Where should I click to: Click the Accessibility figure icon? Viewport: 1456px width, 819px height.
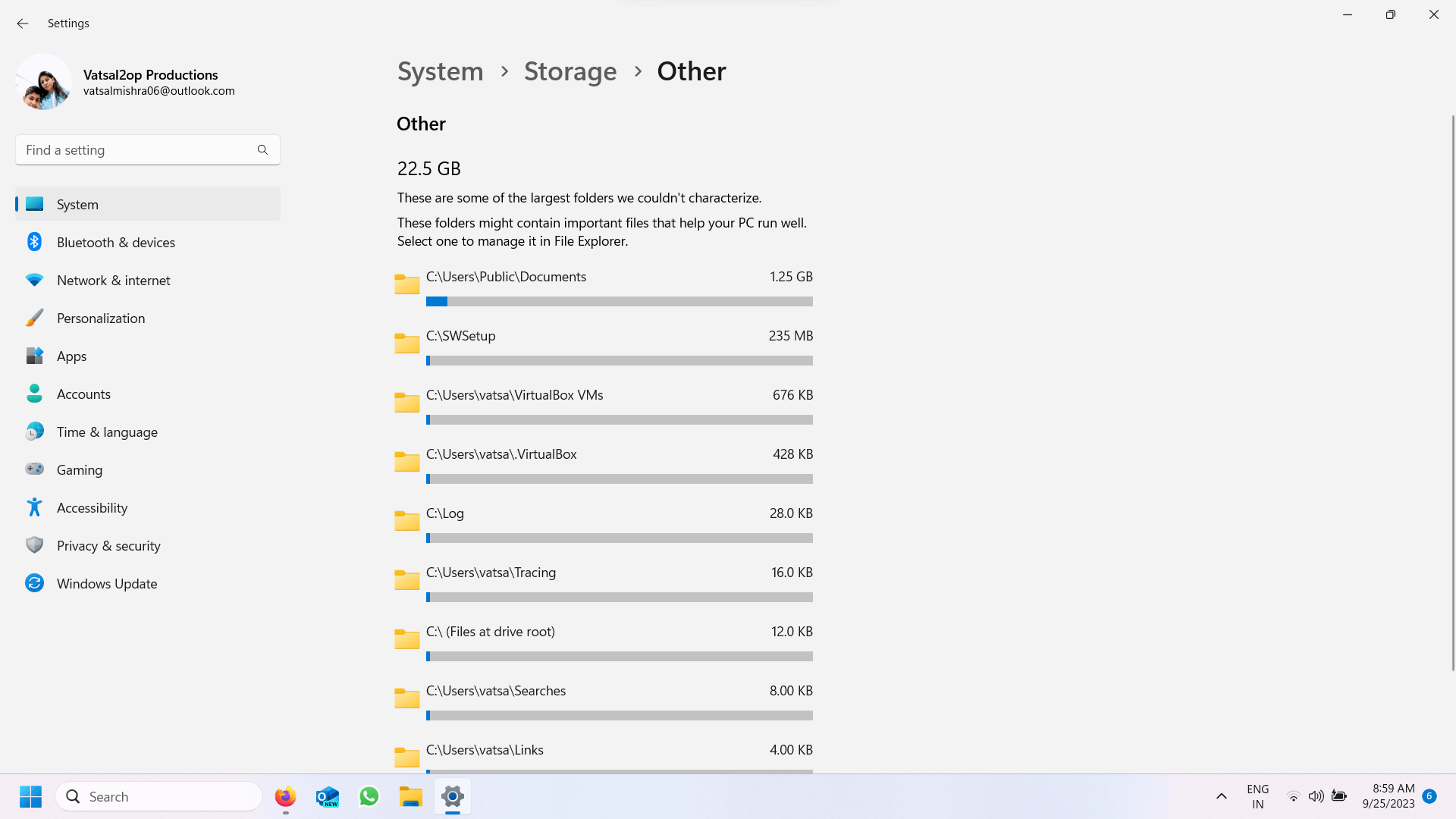(34, 507)
